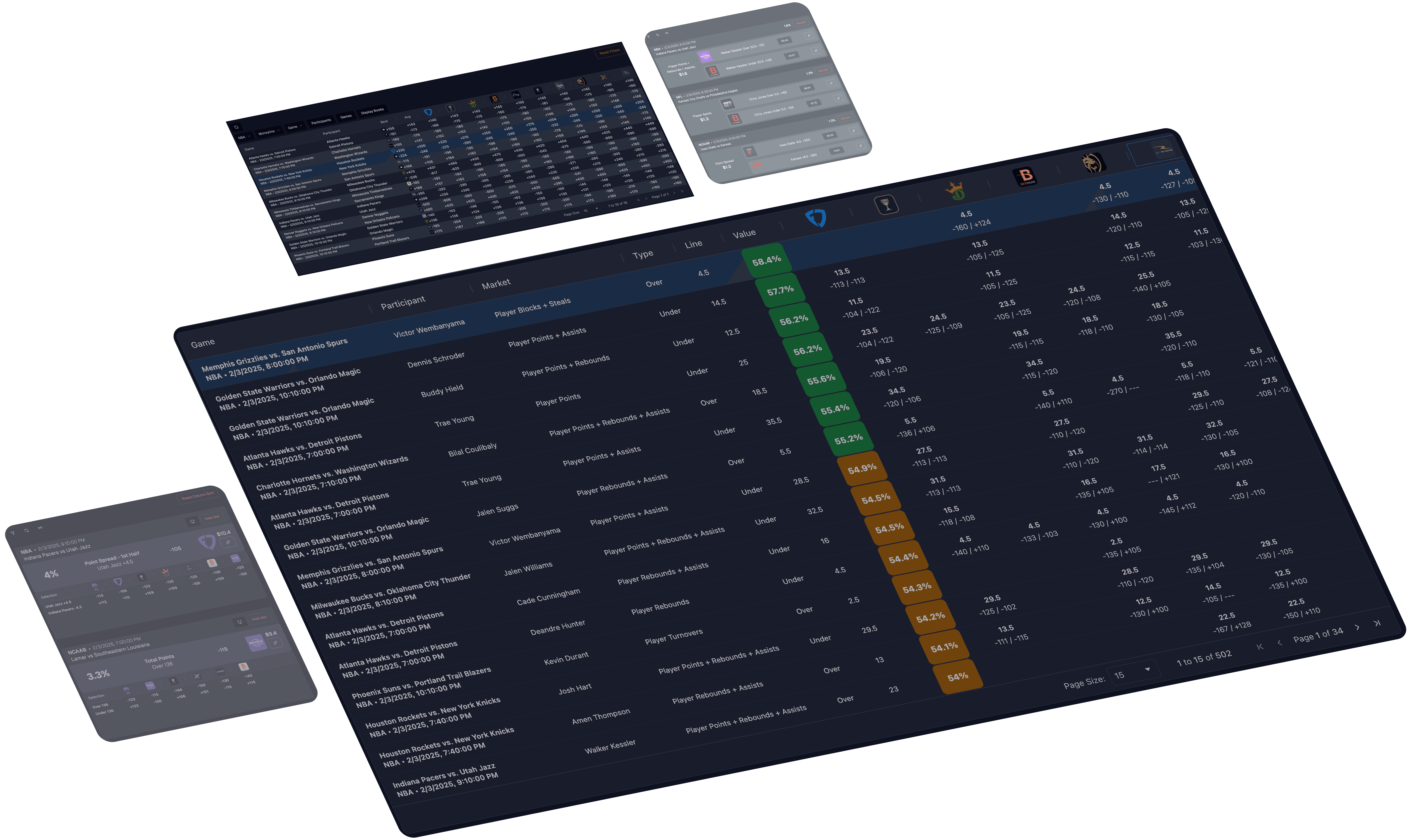
Task: Jump to first page in props table
Action: [1260, 646]
